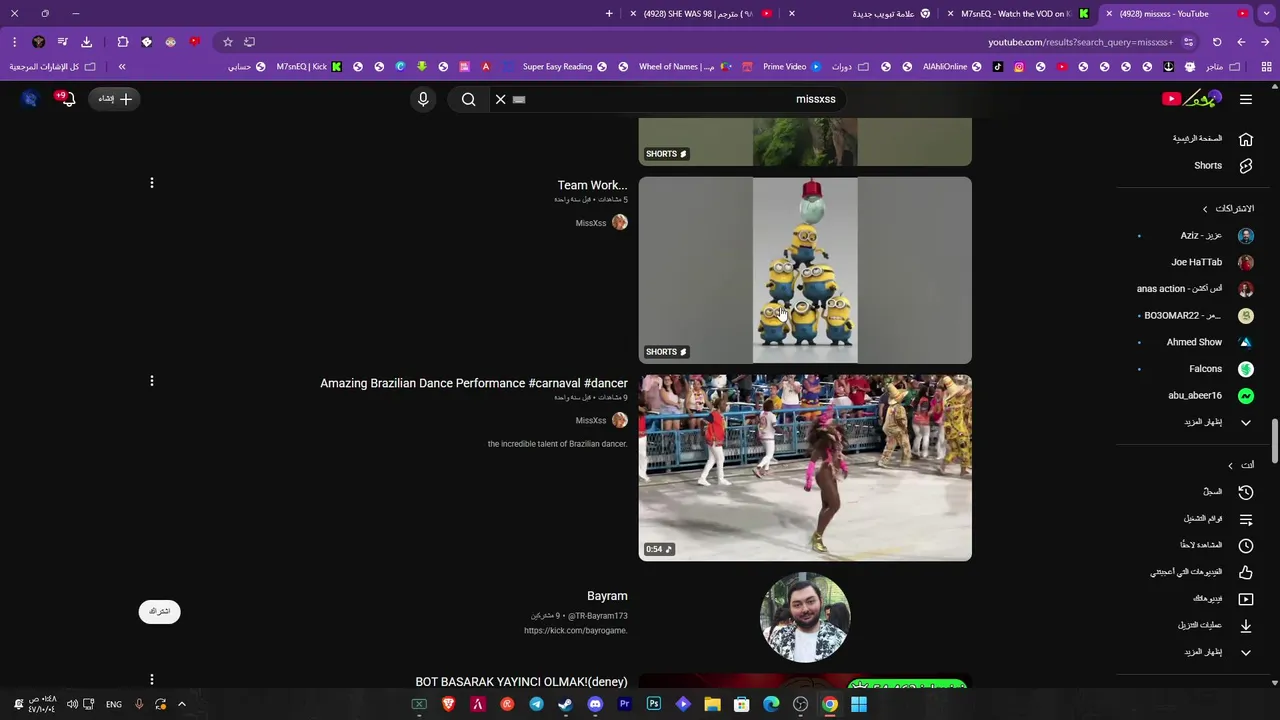1280x720 pixels.
Task: Open the Team Work minions Shorts thumbnail
Action: click(805, 270)
